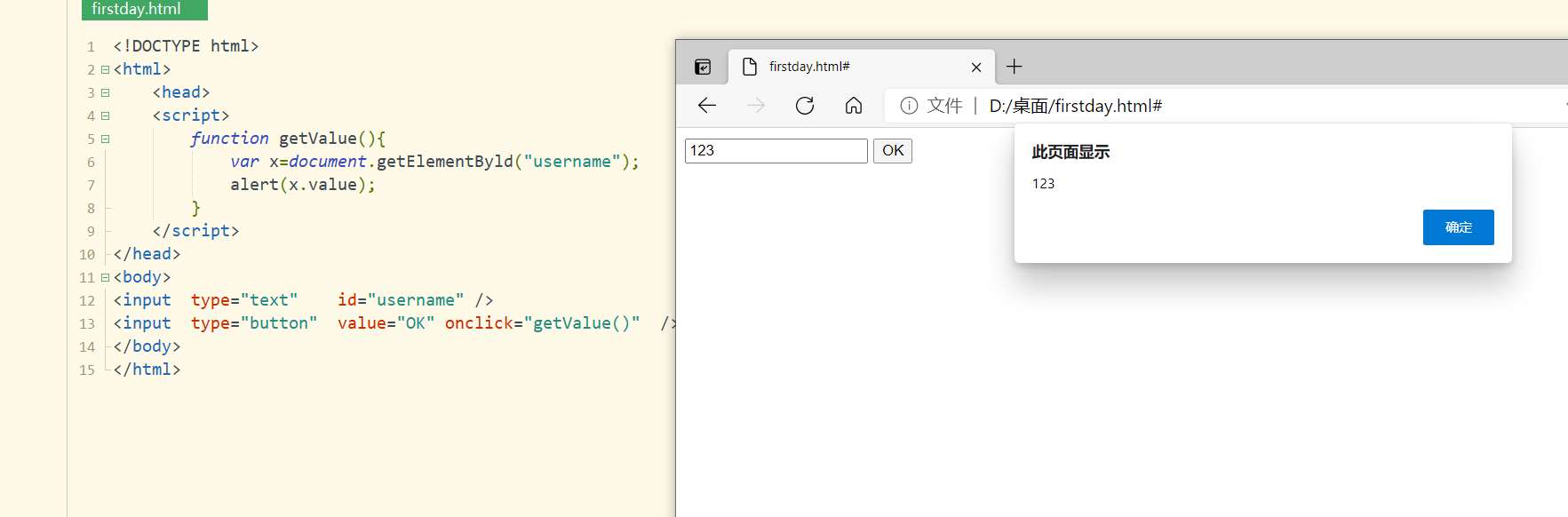Click line number 7 in gutter
The width and height of the screenshot is (1568, 517).
coord(91,186)
